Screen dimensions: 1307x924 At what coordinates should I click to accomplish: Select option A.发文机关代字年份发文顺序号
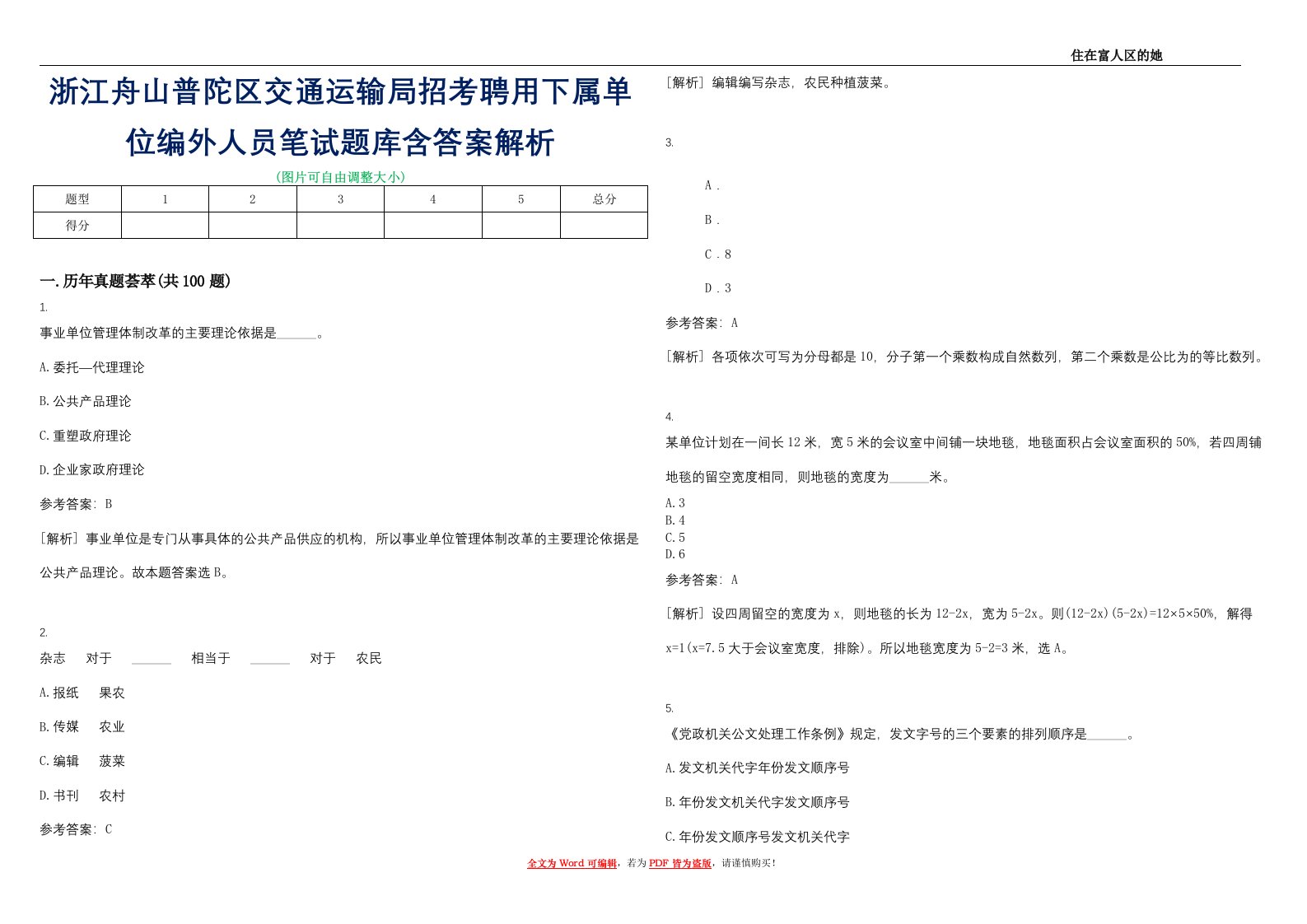[x=757, y=768]
